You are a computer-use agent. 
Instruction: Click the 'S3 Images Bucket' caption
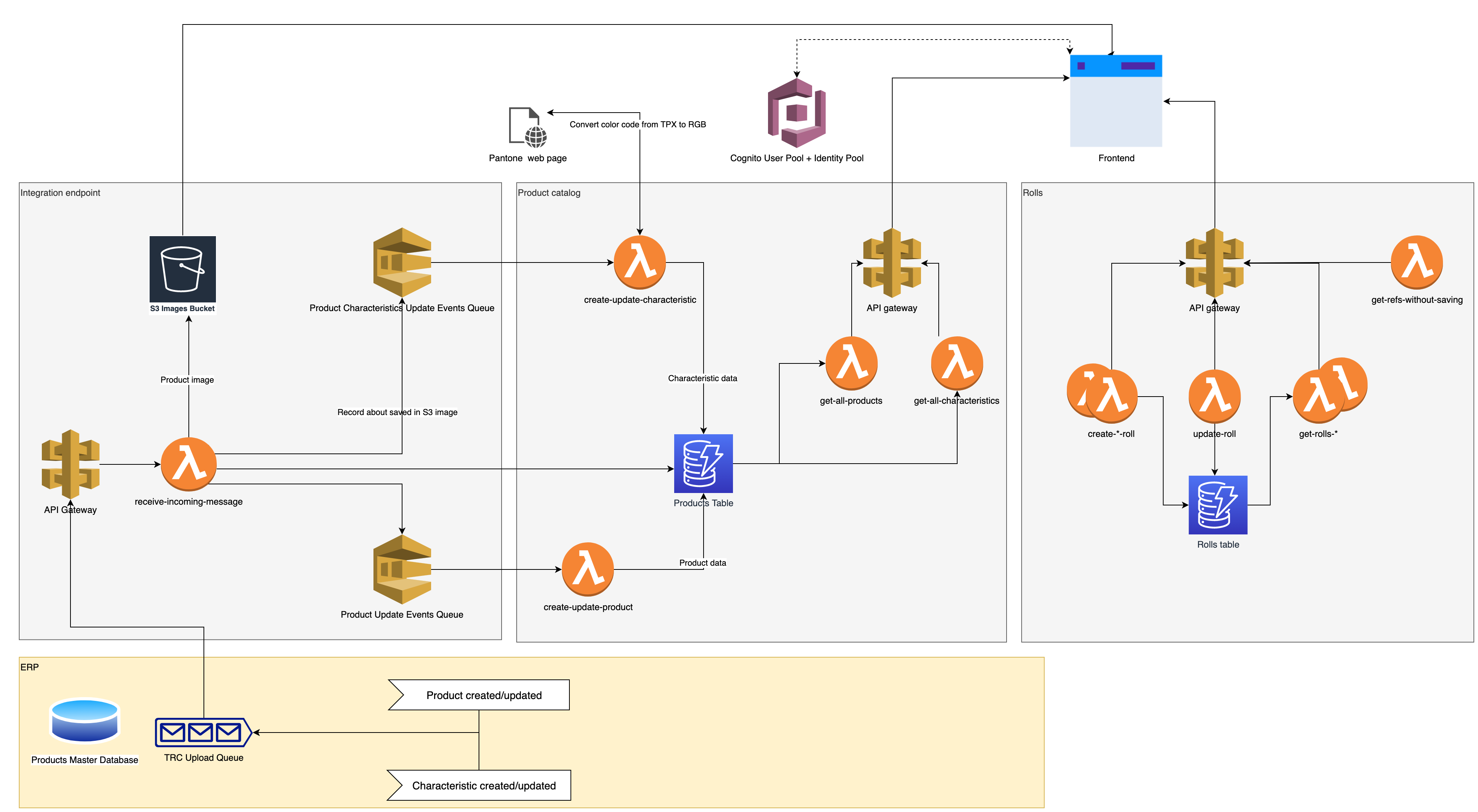[x=182, y=308]
